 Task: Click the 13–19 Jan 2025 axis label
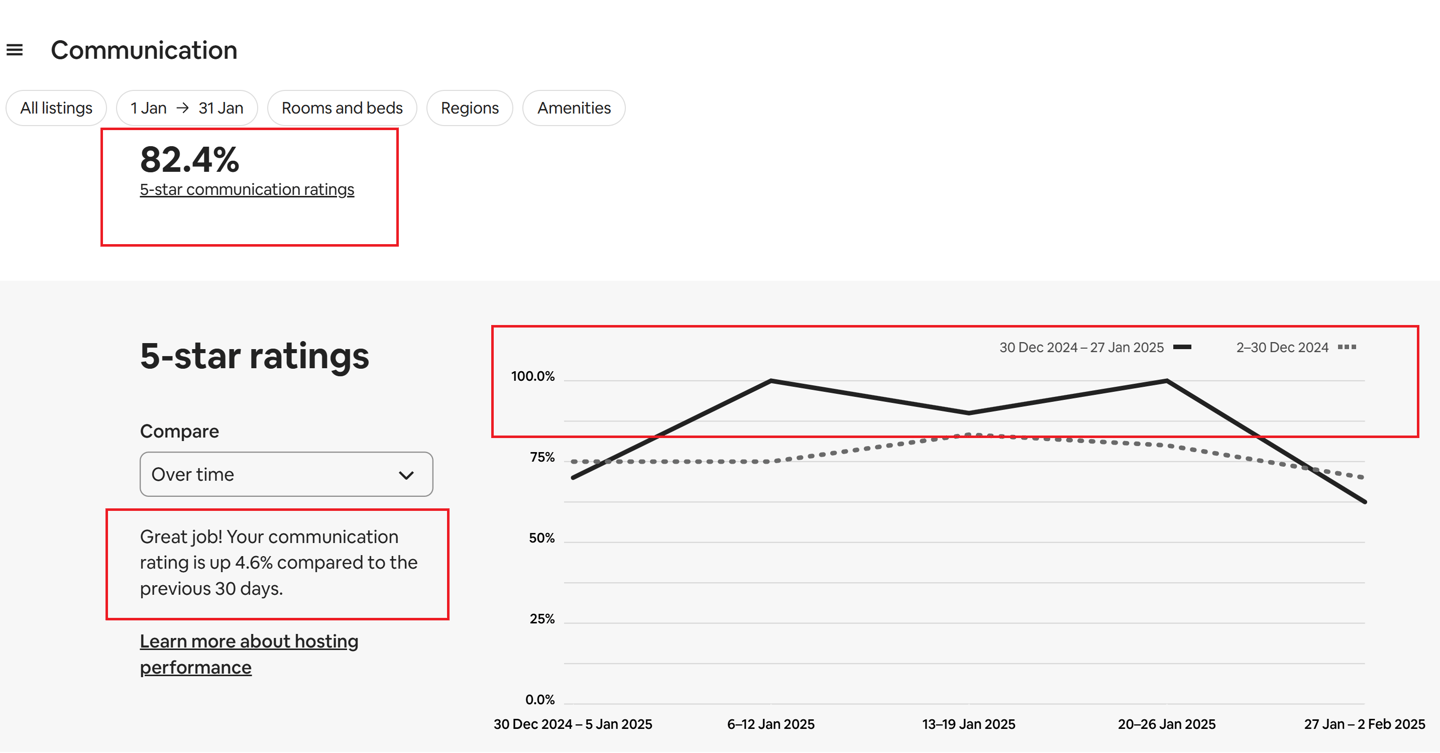coord(969,724)
